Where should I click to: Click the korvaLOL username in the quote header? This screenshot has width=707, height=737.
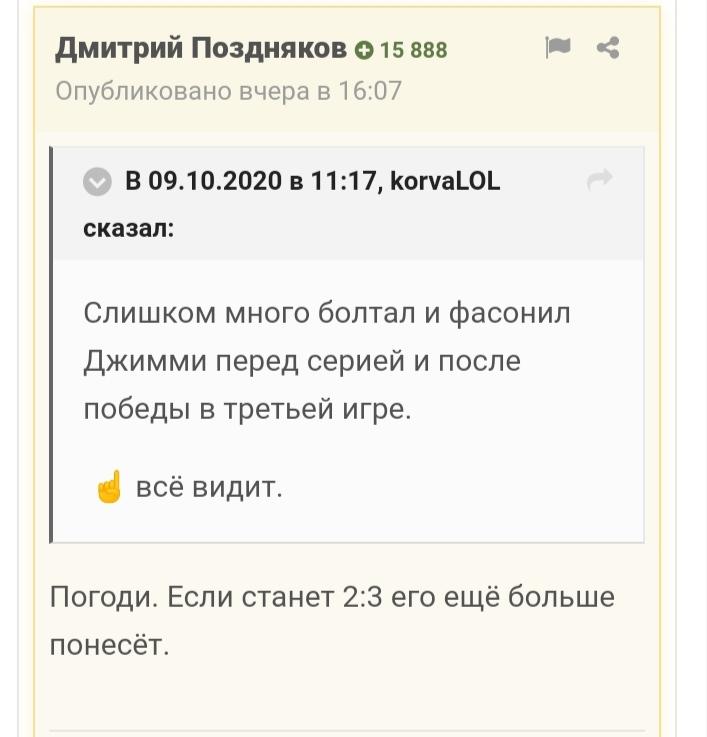click(x=445, y=181)
